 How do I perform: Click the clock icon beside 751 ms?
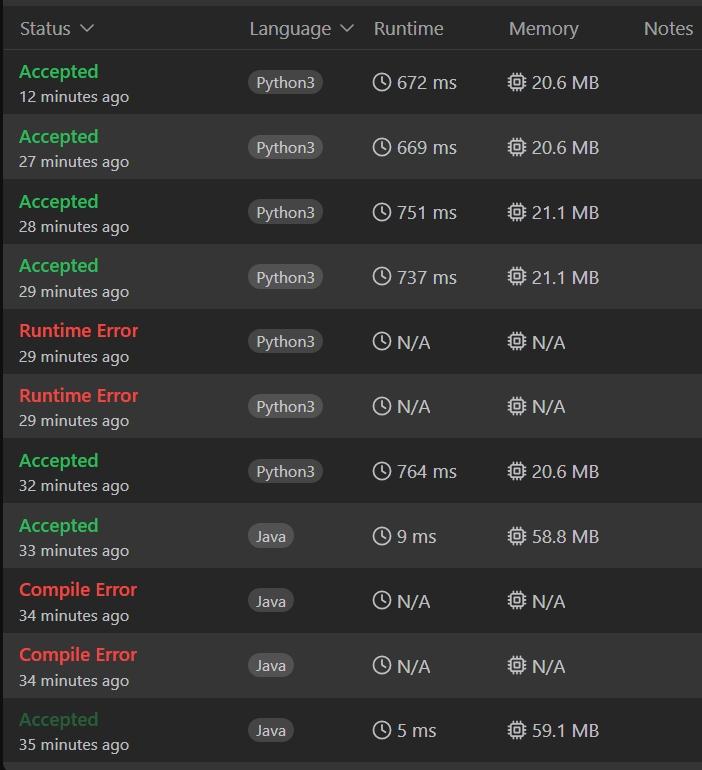point(381,212)
